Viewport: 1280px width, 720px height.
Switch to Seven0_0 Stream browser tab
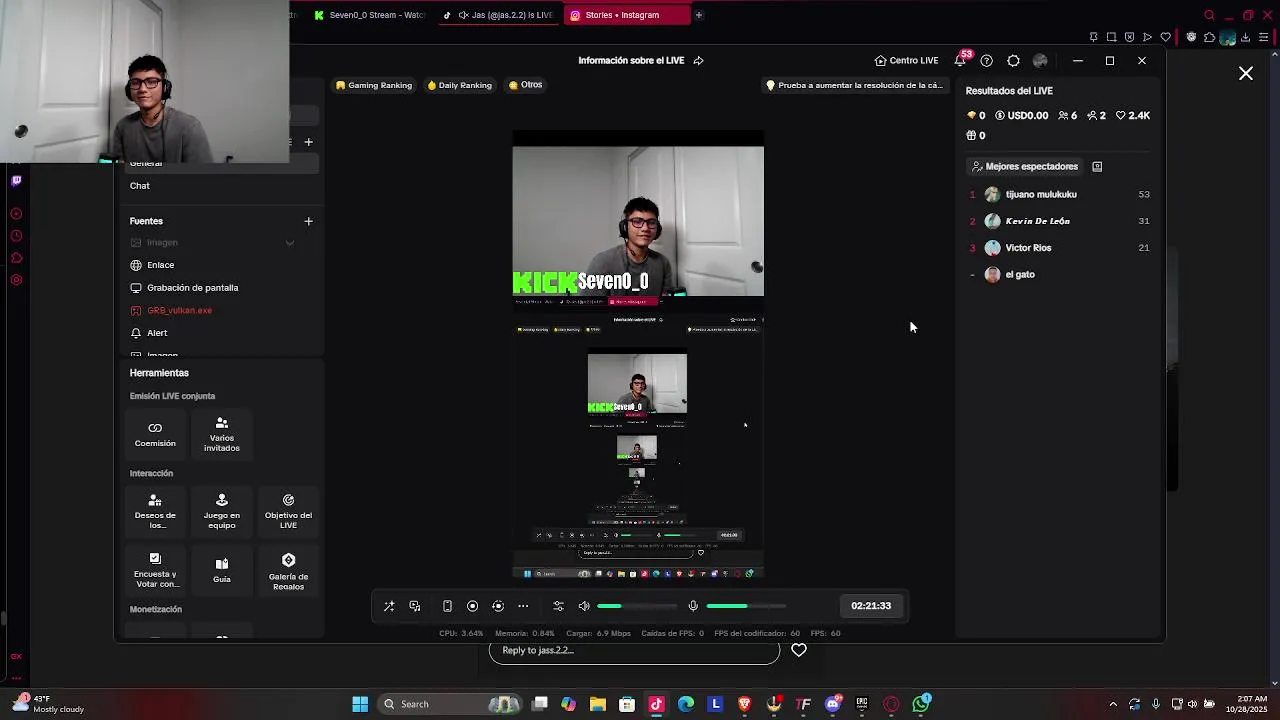click(x=369, y=15)
